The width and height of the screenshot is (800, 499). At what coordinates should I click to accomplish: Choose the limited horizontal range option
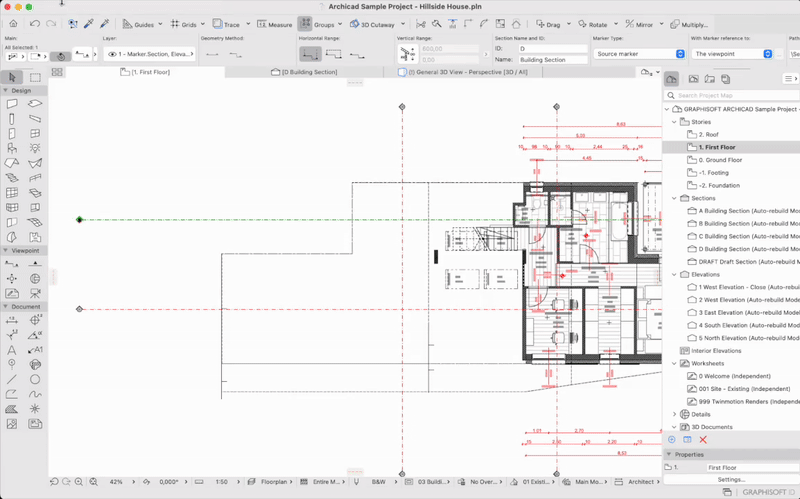tap(334, 54)
